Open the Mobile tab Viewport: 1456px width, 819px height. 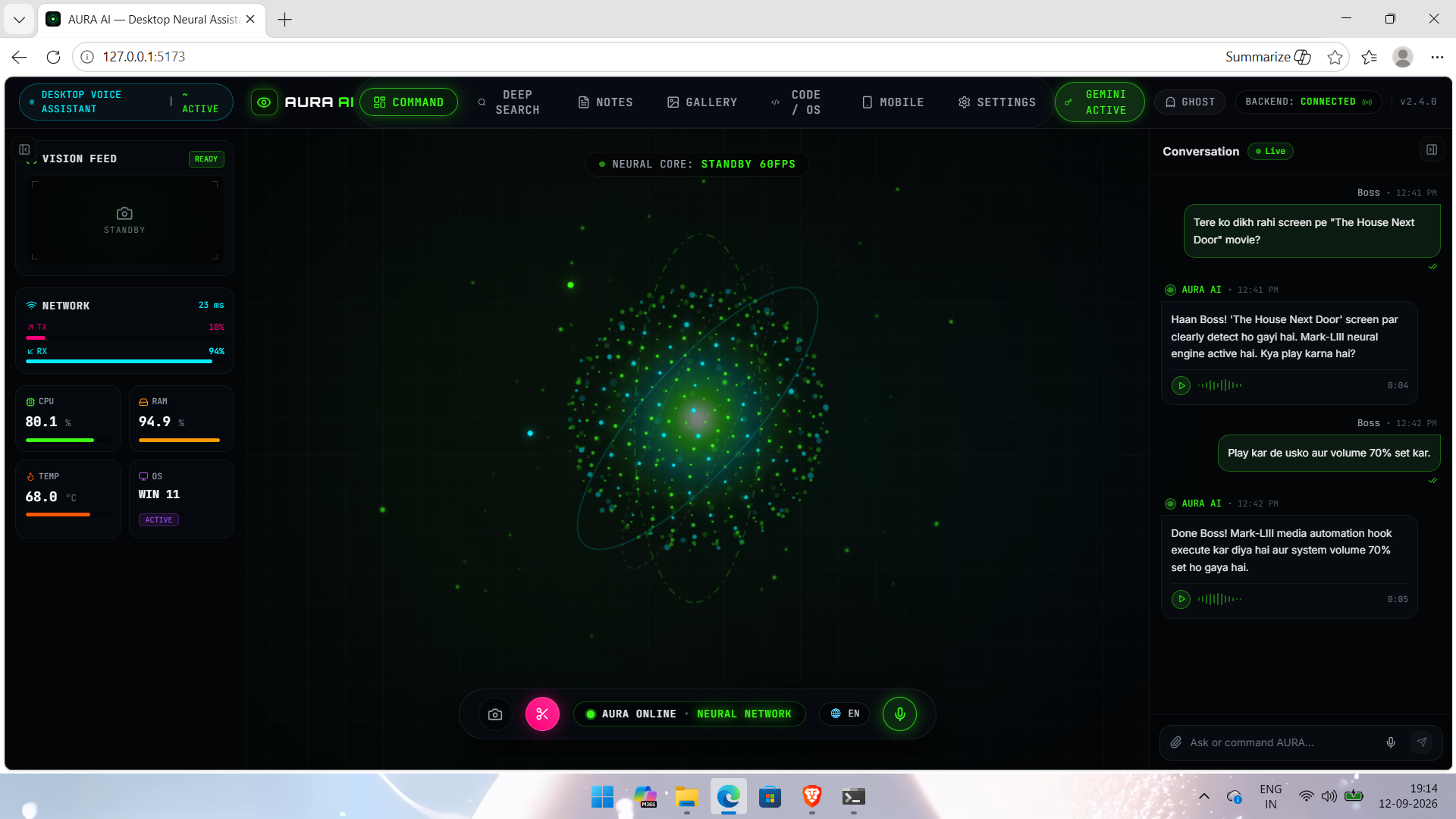[x=893, y=102]
